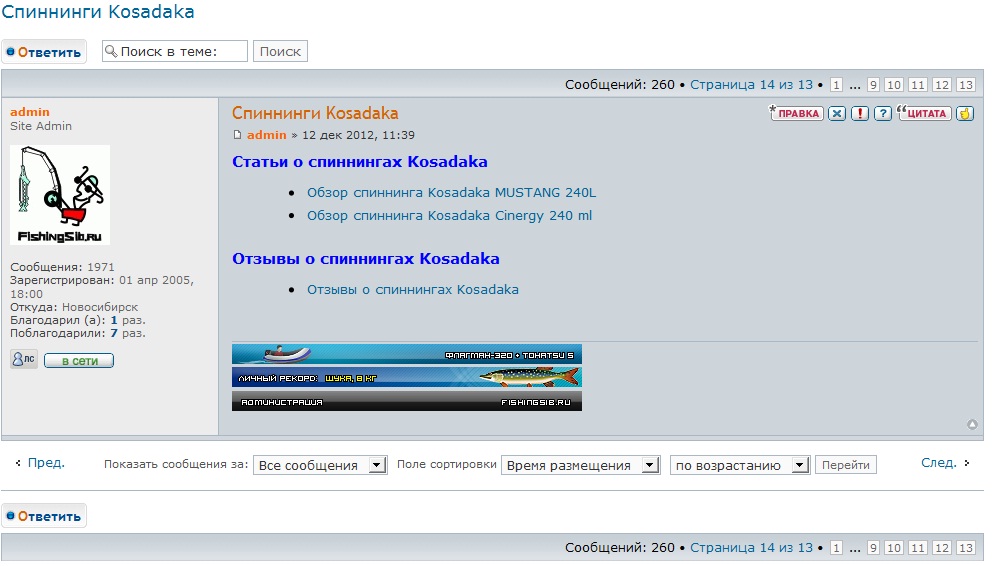993x566 pixels.
Task: Open page 9 in bottom pagination
Action: (873, 548)
